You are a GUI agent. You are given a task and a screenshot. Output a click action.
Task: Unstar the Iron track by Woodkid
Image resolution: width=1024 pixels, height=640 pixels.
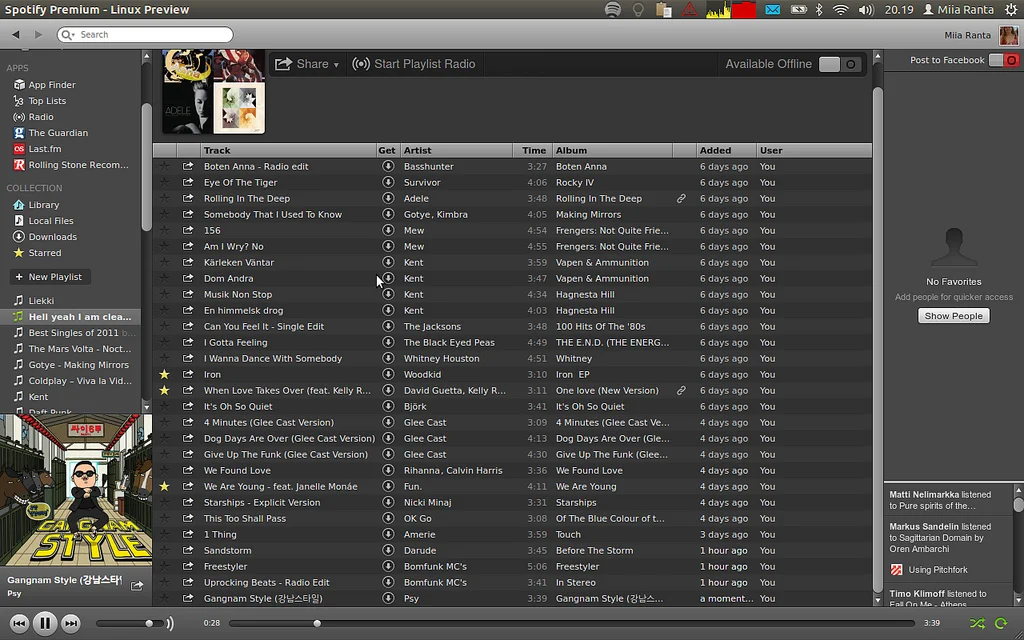(x=165, y=374)
